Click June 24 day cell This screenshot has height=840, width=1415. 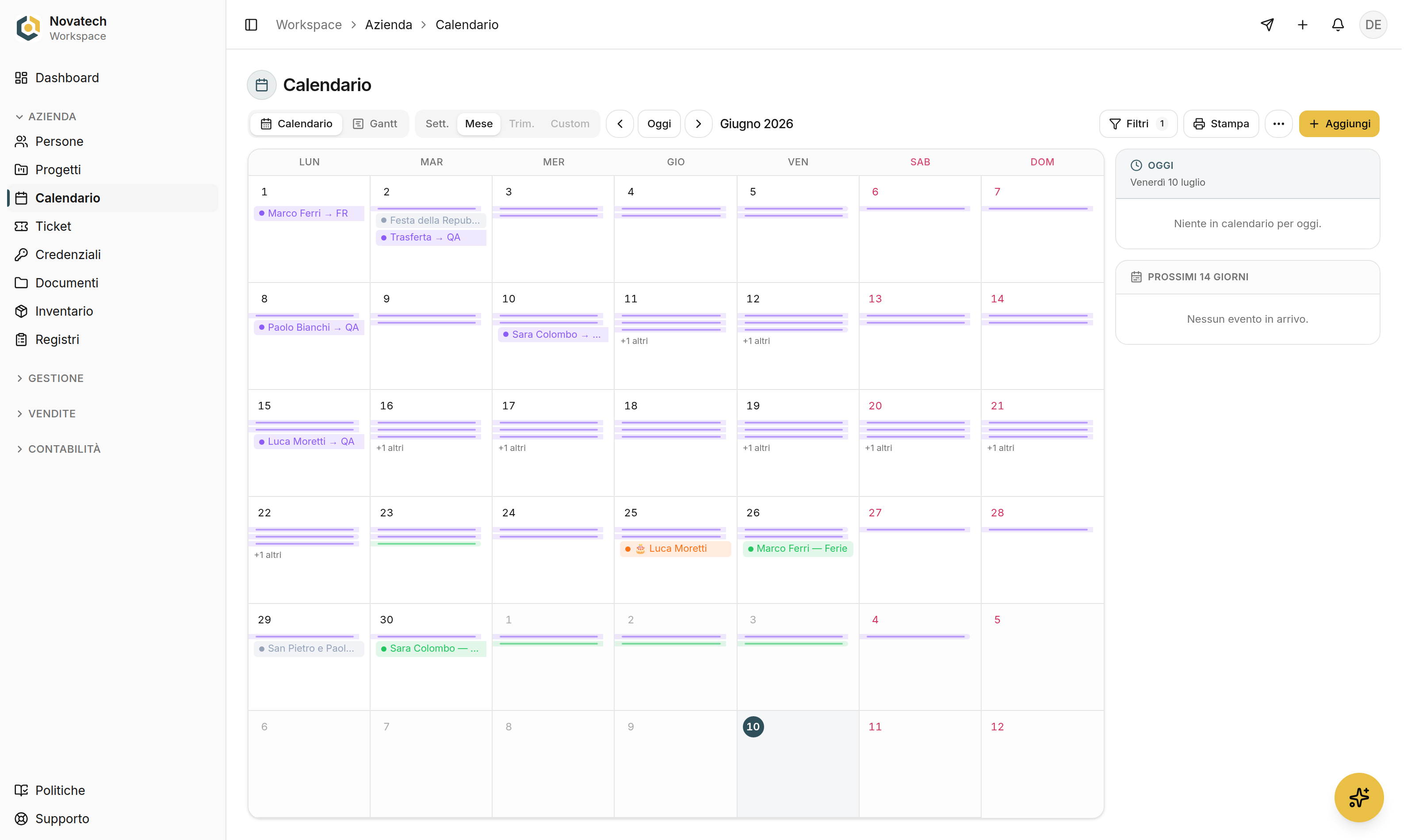tap(553, 550)
